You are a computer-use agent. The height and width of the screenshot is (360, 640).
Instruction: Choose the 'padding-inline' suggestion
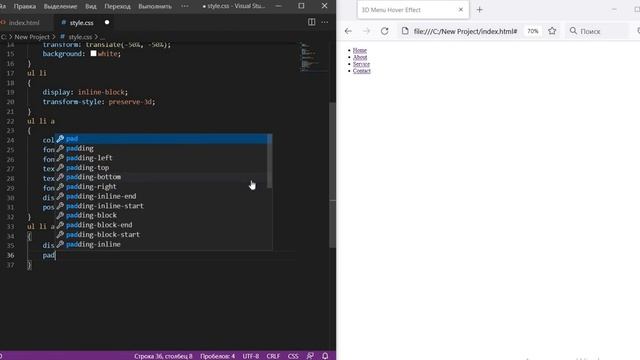coord(162,244)
